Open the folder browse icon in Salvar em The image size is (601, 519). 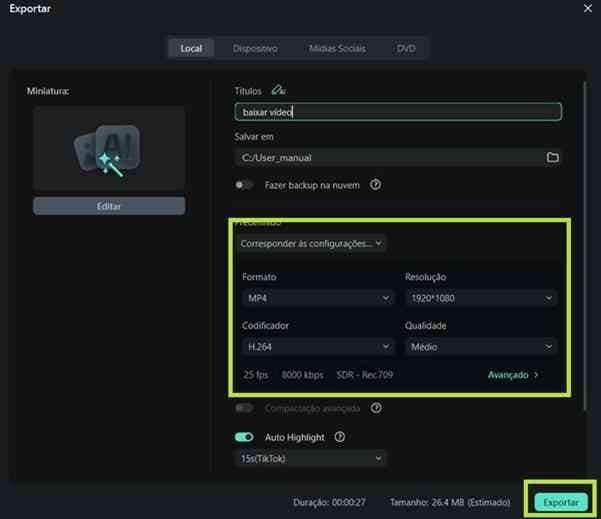(552, 157)
